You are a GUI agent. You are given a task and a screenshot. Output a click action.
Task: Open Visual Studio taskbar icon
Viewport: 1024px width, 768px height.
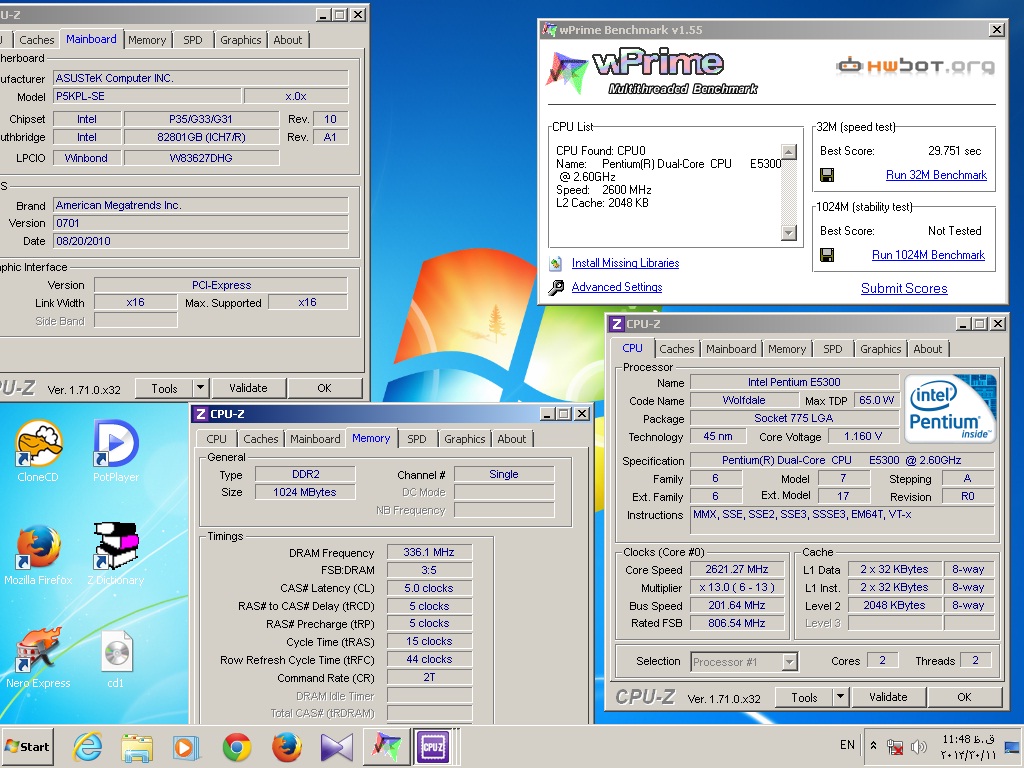336,746
